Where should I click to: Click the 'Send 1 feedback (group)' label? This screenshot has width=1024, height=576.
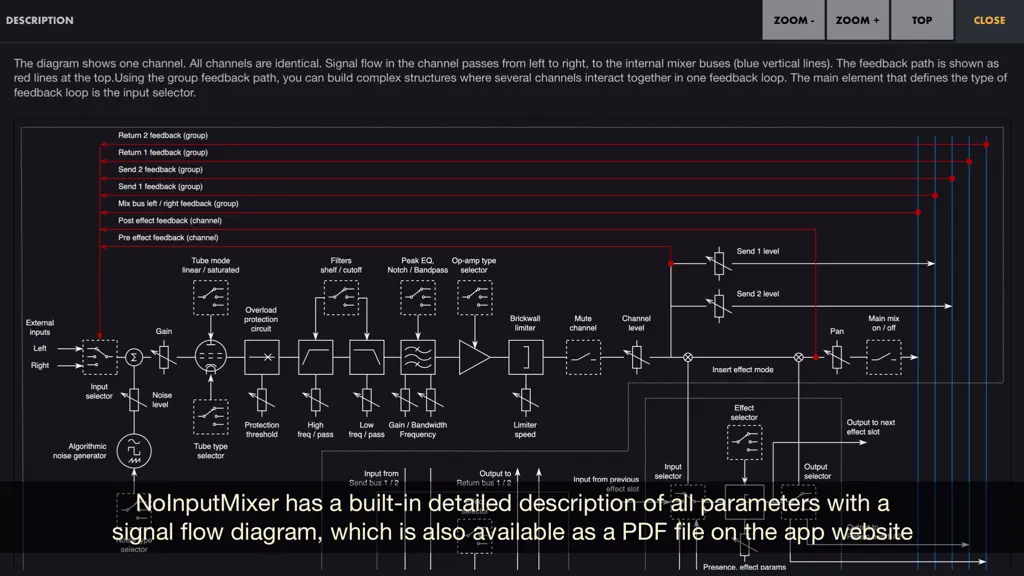point(160,186)
